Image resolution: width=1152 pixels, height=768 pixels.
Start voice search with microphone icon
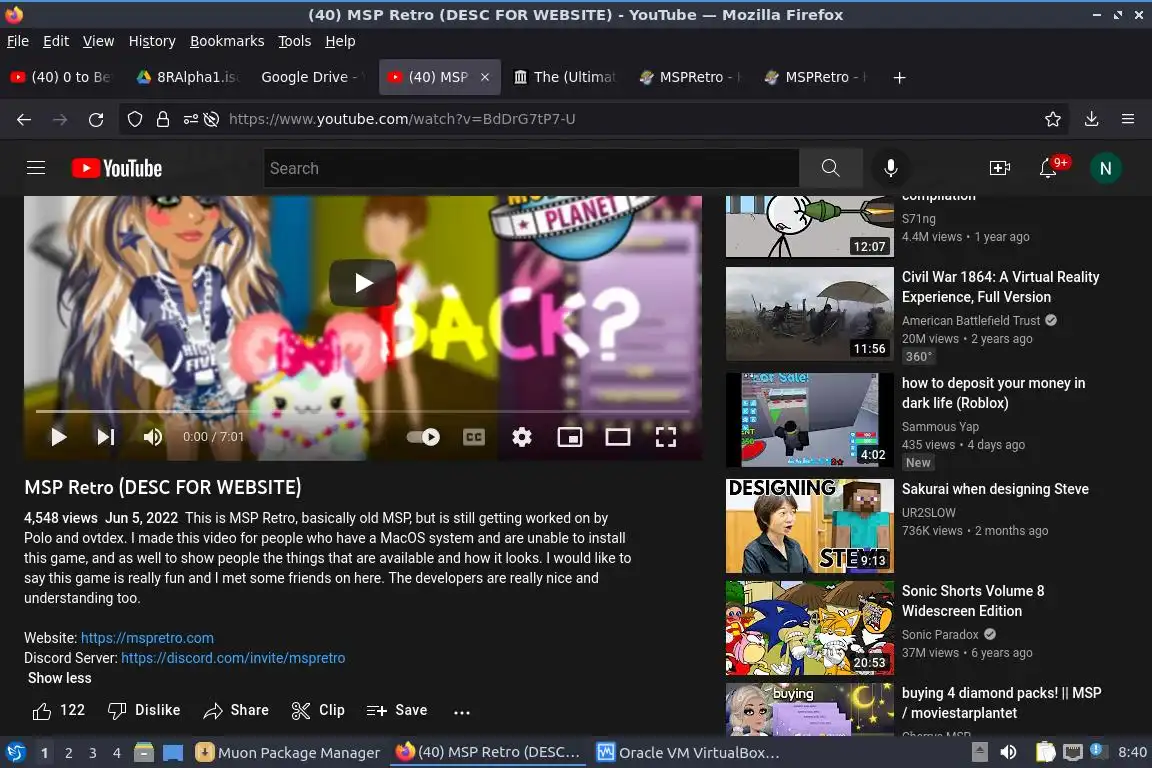[x=890, y=168]
